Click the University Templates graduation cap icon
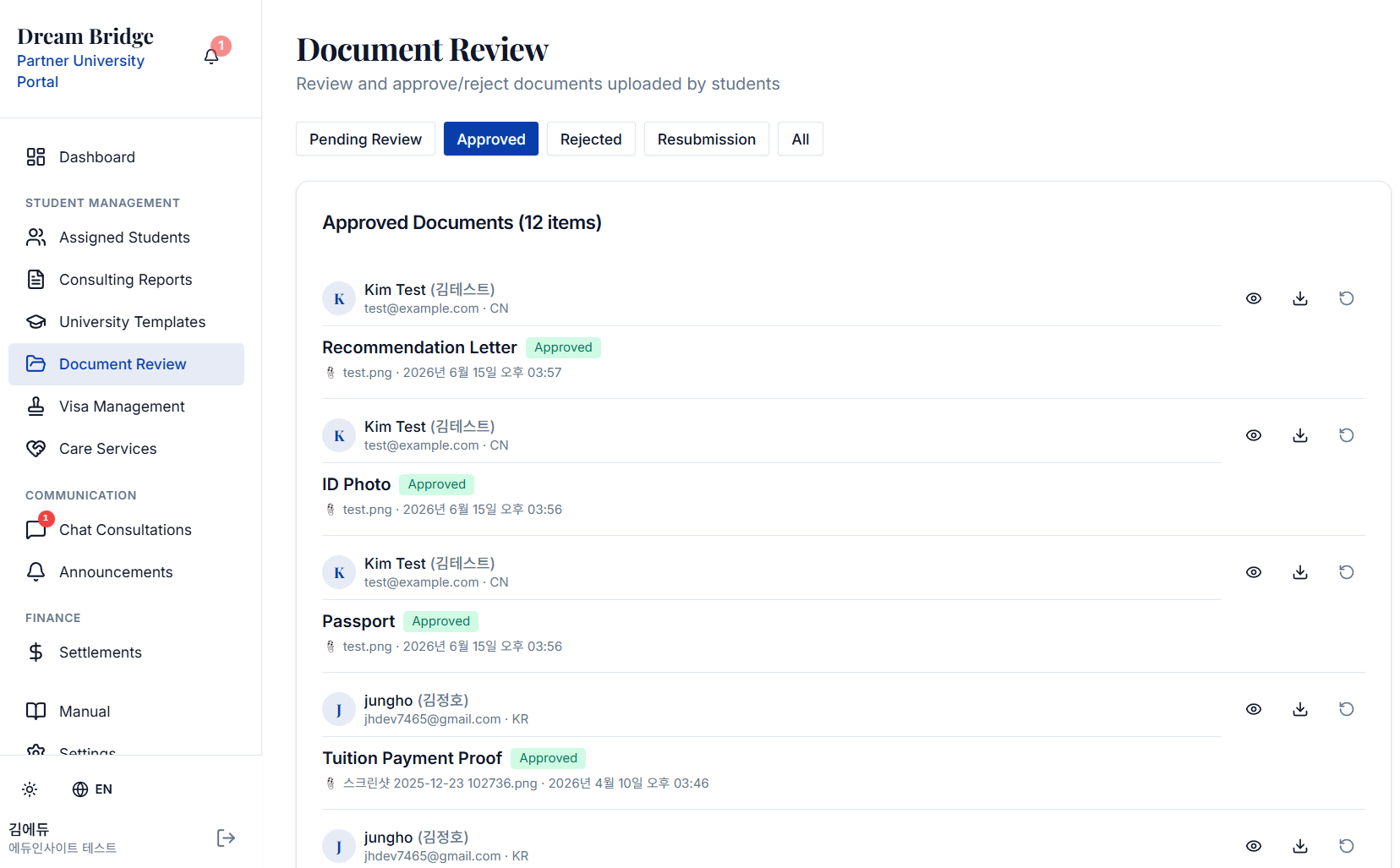This screenshot has height=868, width=1400. click(x=36, y=322)
